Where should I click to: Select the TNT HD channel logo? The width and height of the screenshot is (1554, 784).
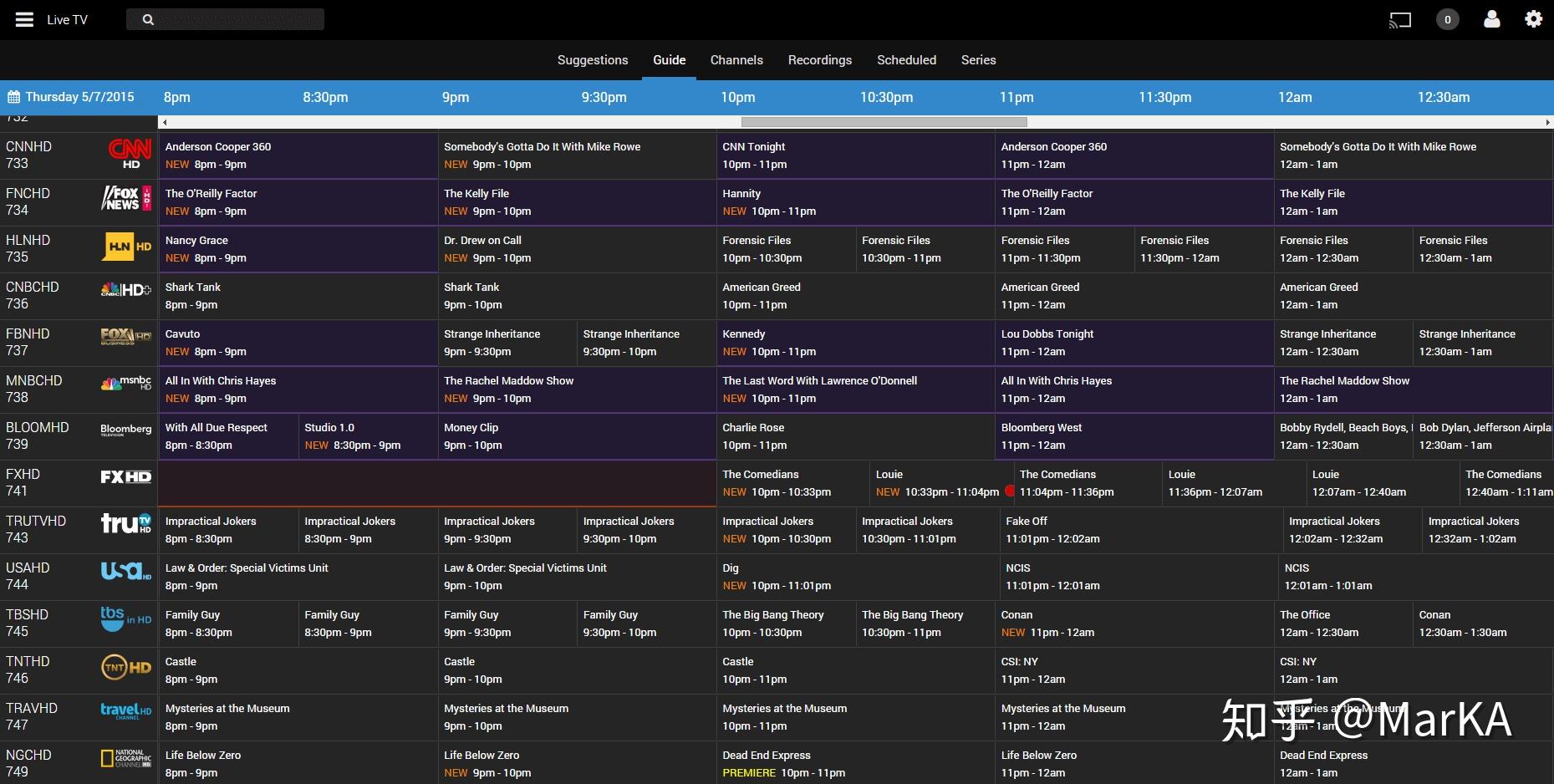click(x=126, y=667)
